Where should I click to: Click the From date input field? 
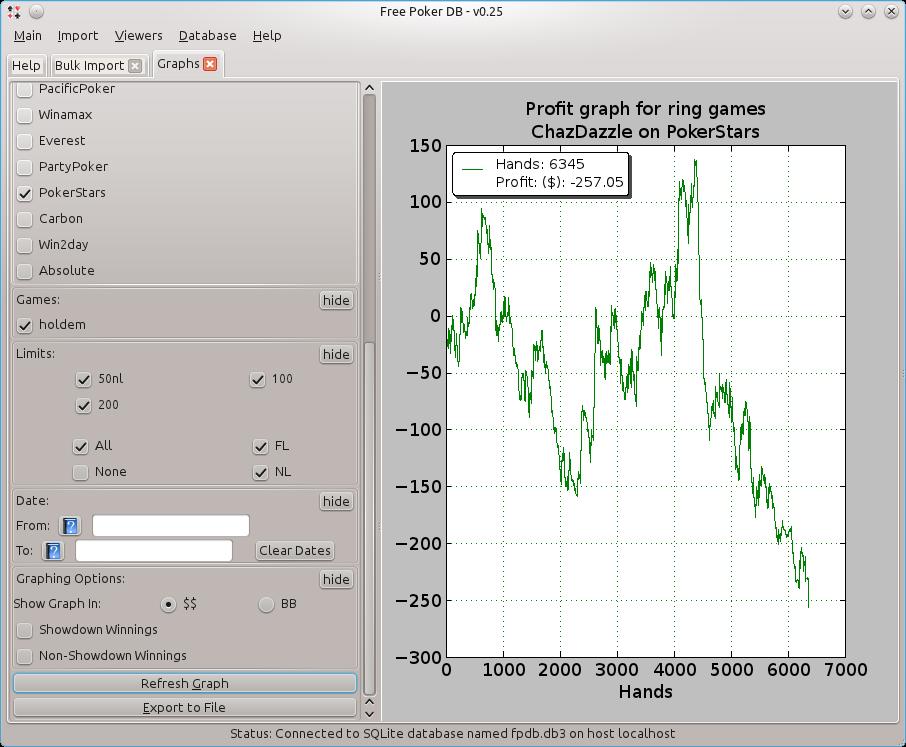(x=170, y=526)
